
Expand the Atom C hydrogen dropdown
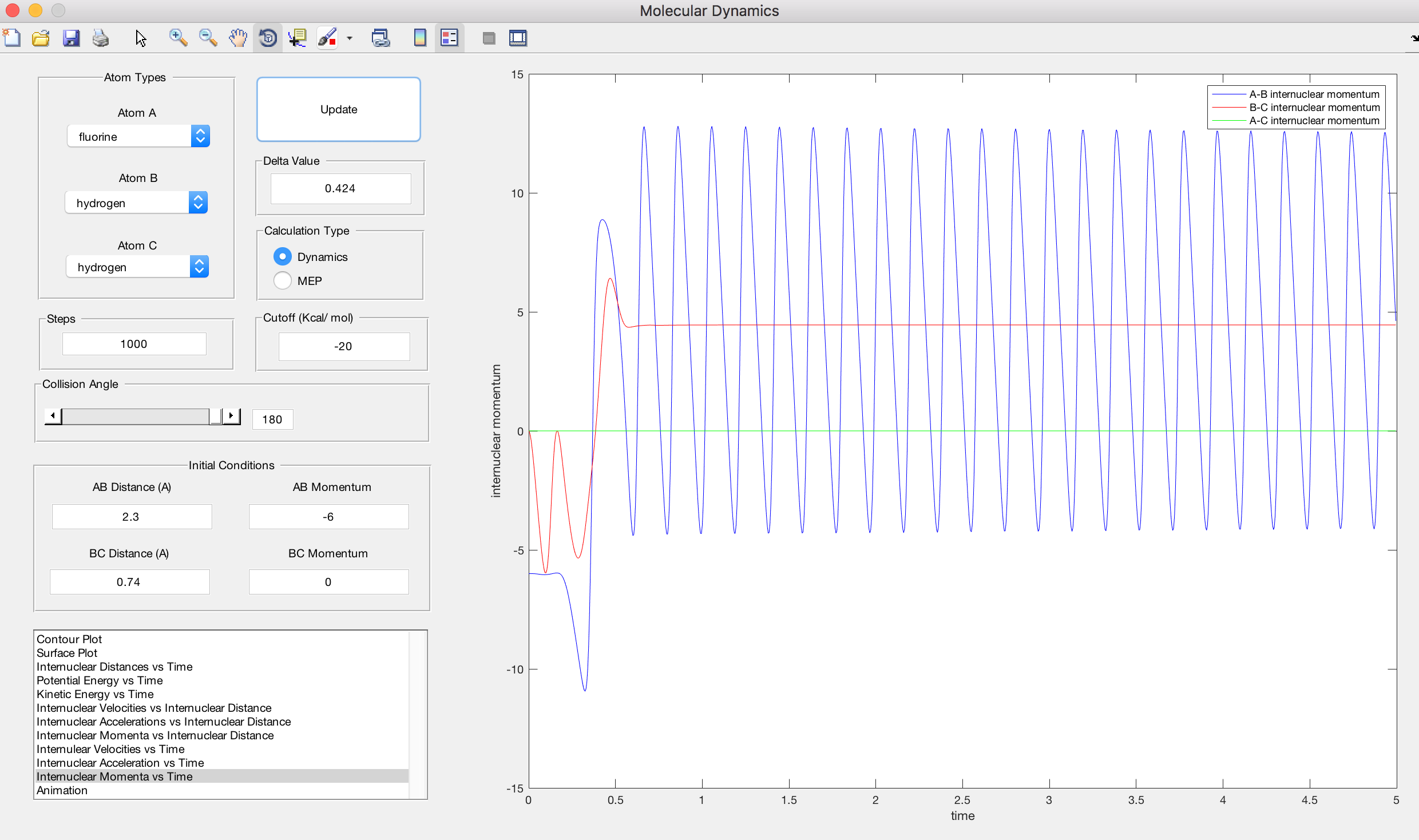tap(137, 267)
